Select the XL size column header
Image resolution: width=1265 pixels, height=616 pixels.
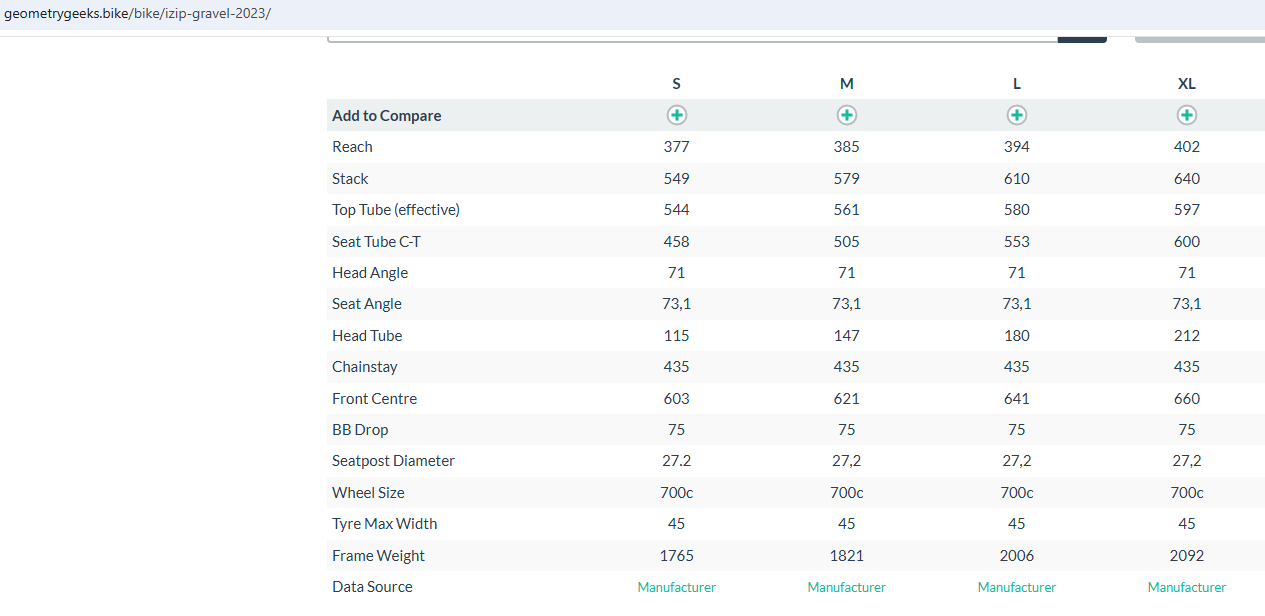(1187, 84)
